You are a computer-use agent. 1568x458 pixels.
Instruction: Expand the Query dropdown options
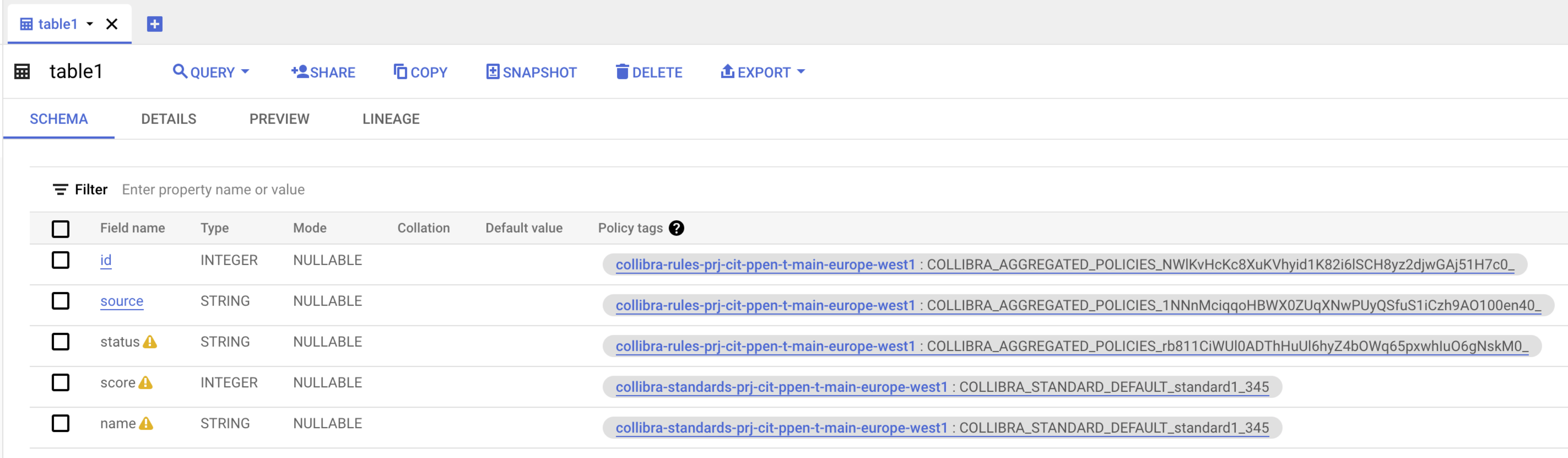point(246,72)
